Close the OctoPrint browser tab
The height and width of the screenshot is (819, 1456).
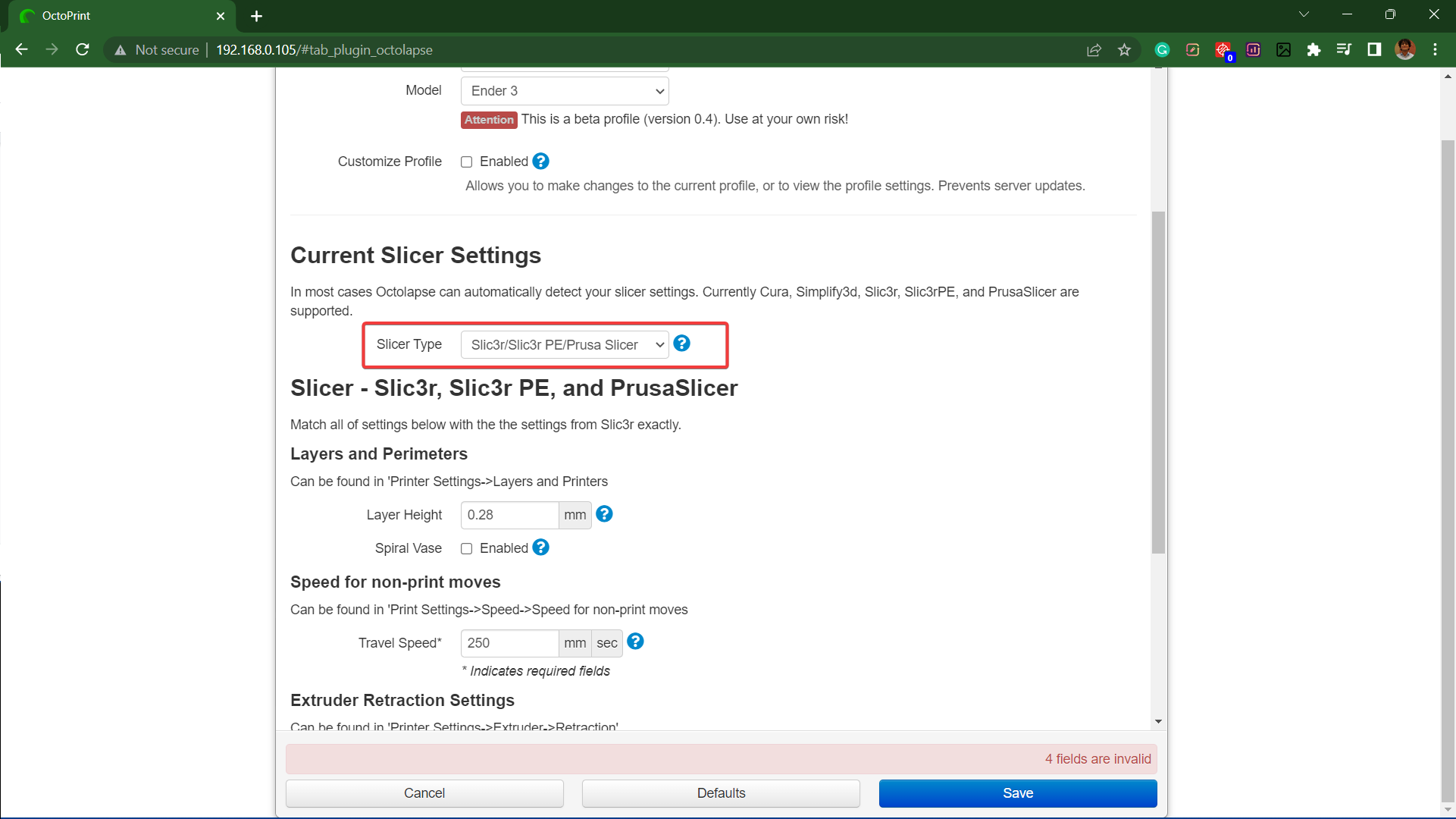221,16
